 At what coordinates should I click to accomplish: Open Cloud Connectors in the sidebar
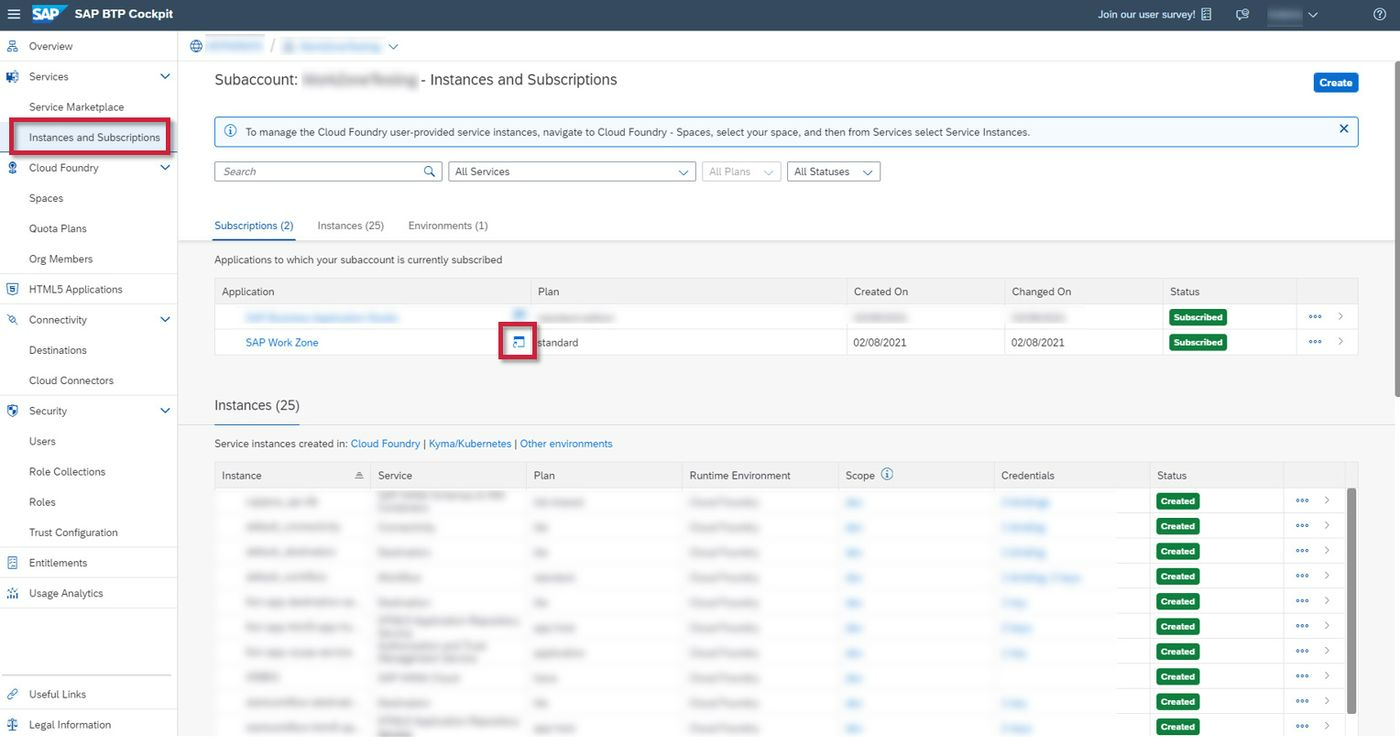71,380
